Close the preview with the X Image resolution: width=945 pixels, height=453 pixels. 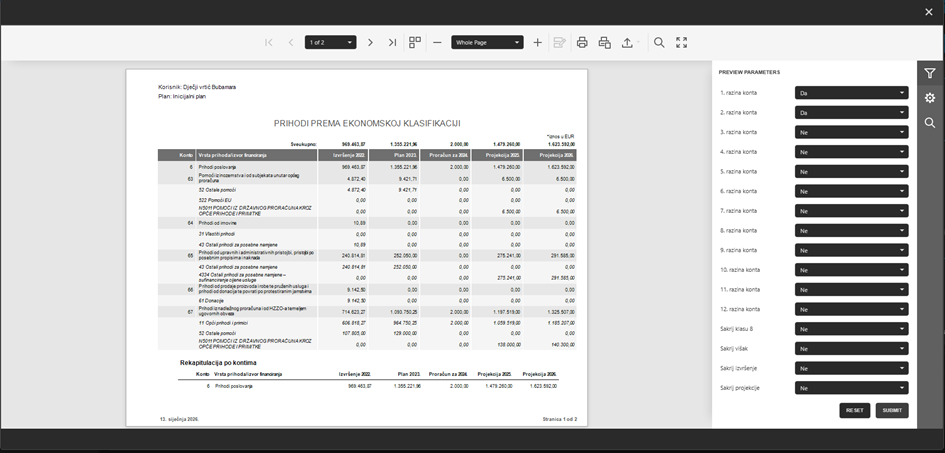coord(929,12)
